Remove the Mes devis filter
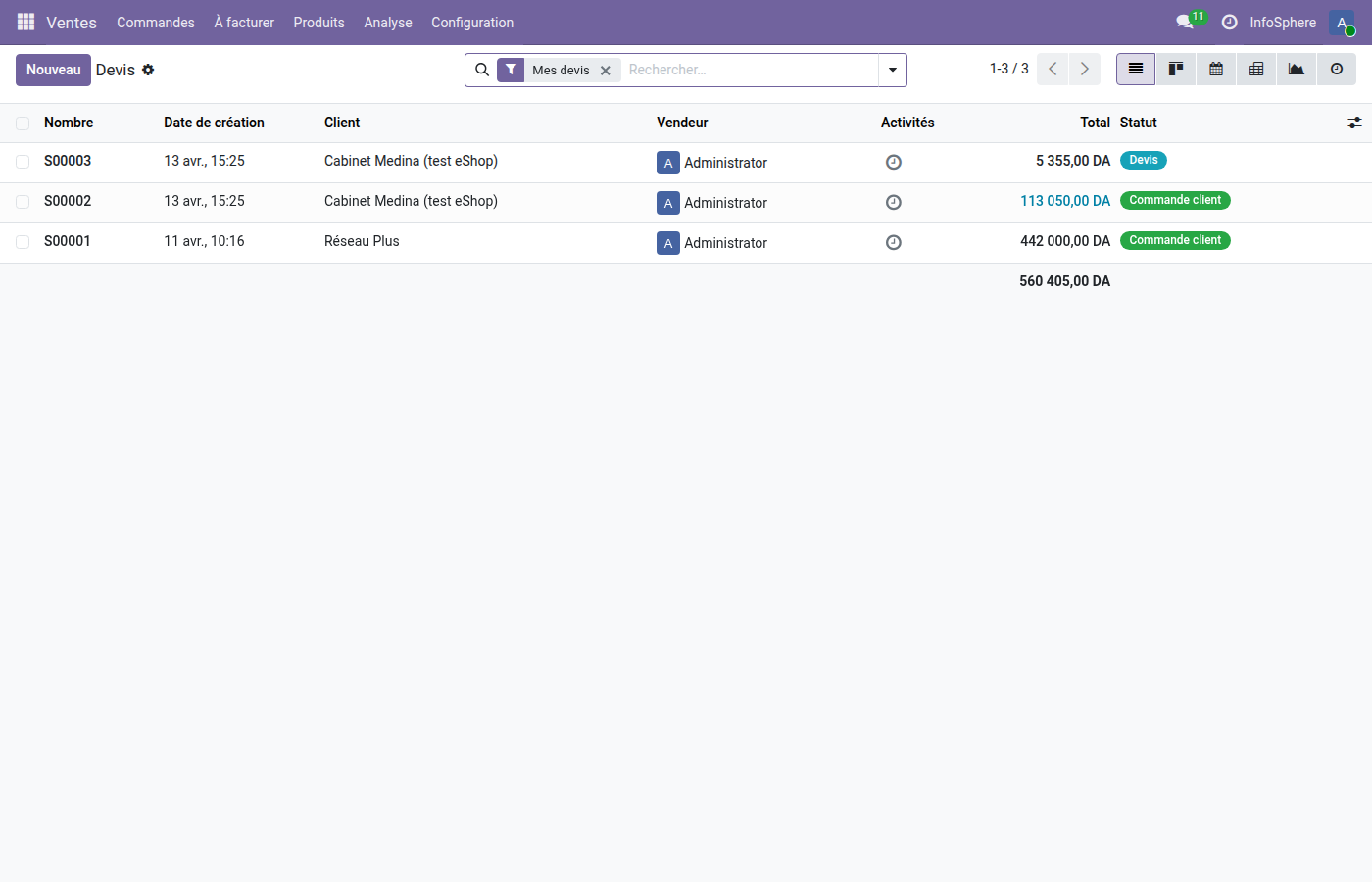The width and height of the screenshot is (1372, 882). pos(606,70)
